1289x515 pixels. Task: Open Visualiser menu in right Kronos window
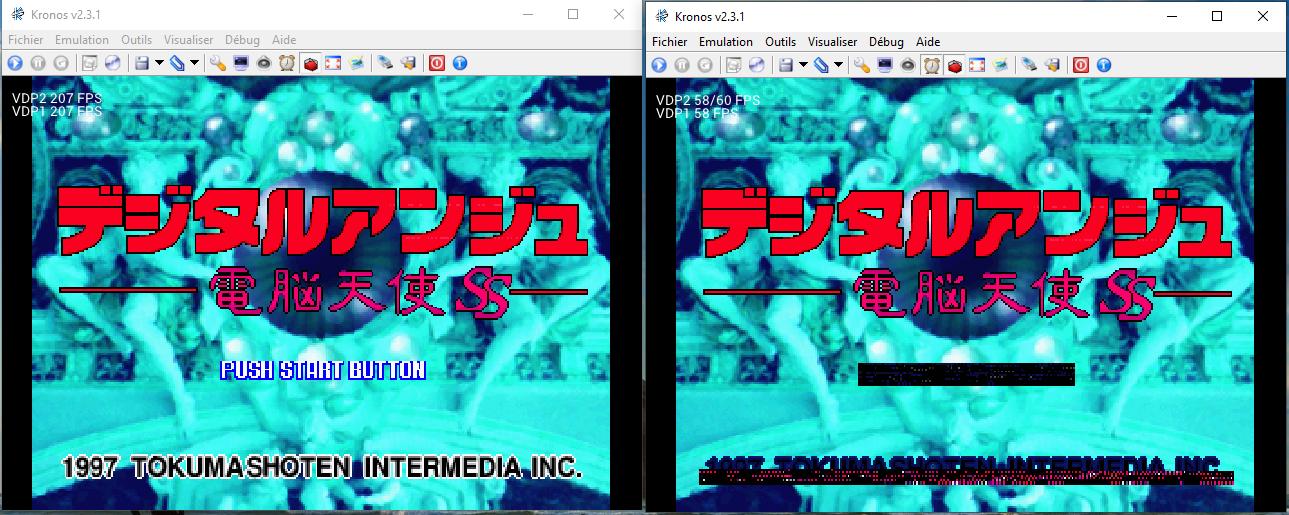coord(832,42)
